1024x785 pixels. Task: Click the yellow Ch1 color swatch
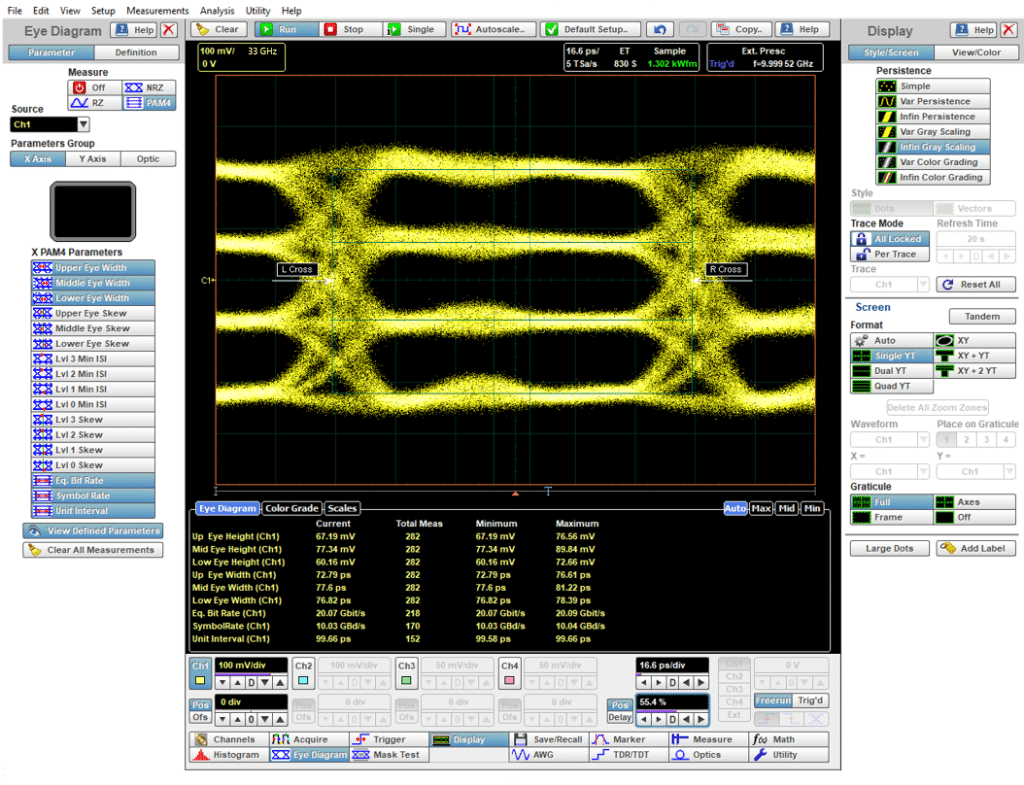(x=201, y=682)
